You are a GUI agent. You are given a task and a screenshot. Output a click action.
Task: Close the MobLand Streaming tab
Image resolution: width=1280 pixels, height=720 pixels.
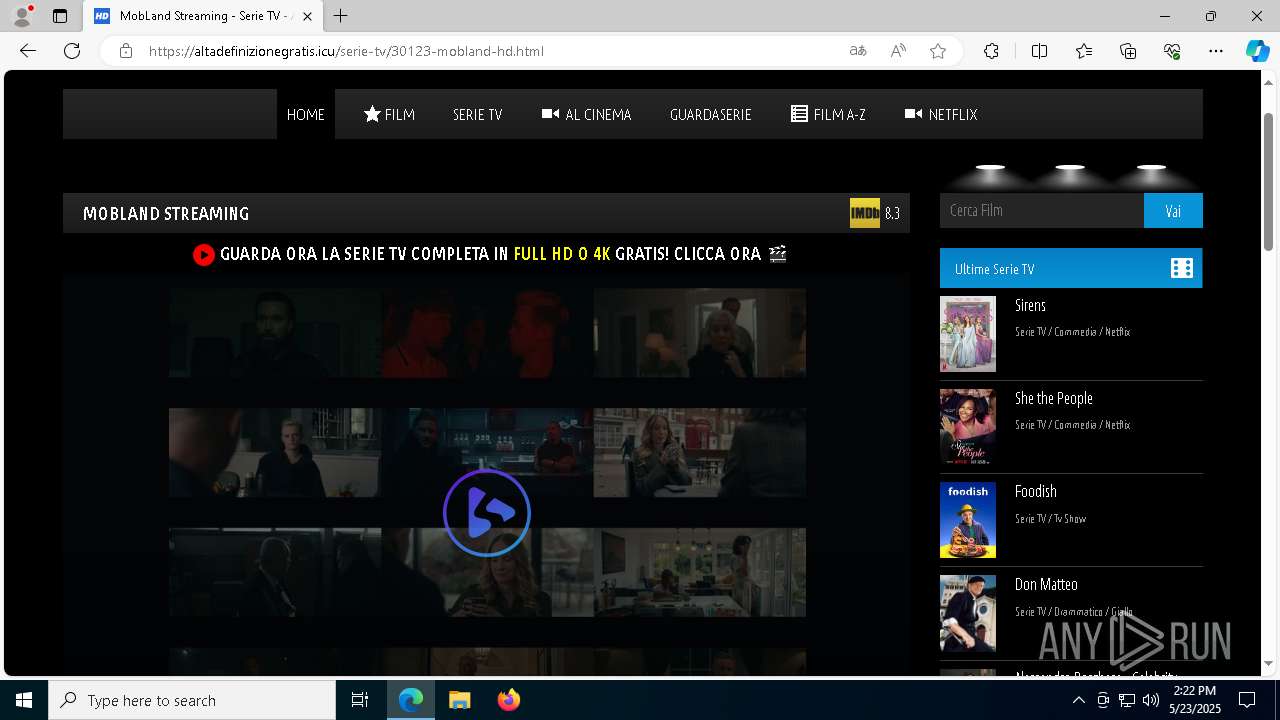click(307, 16)
